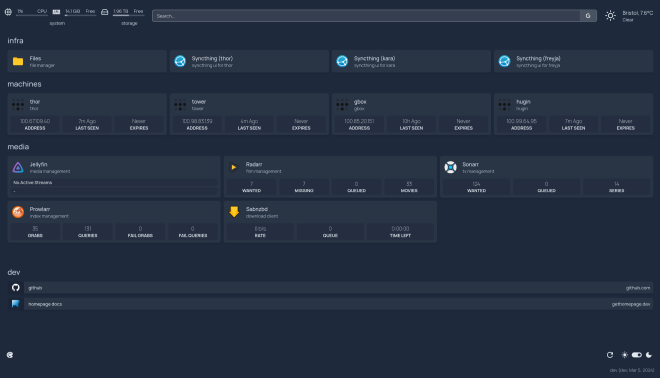Click the disk icon beside 1.96 TB Free
This screenshot has width=660, height=378.
point(104,12)
